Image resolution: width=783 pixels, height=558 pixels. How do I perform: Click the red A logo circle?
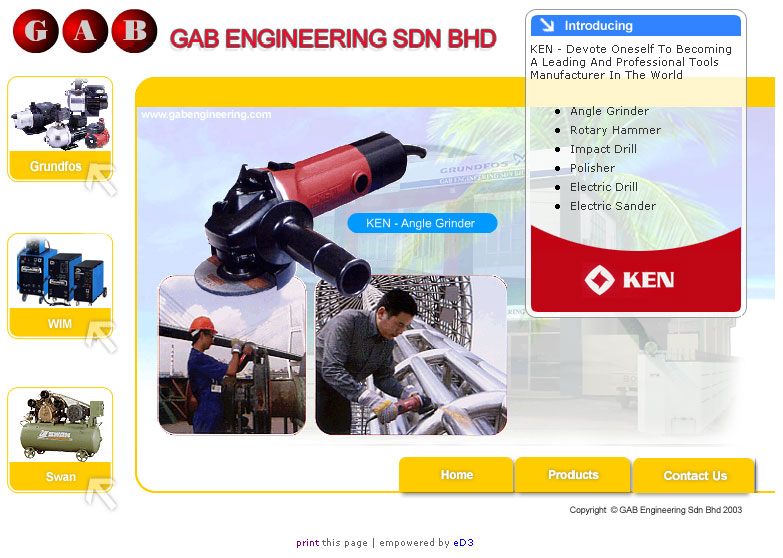tap(85, 31)
